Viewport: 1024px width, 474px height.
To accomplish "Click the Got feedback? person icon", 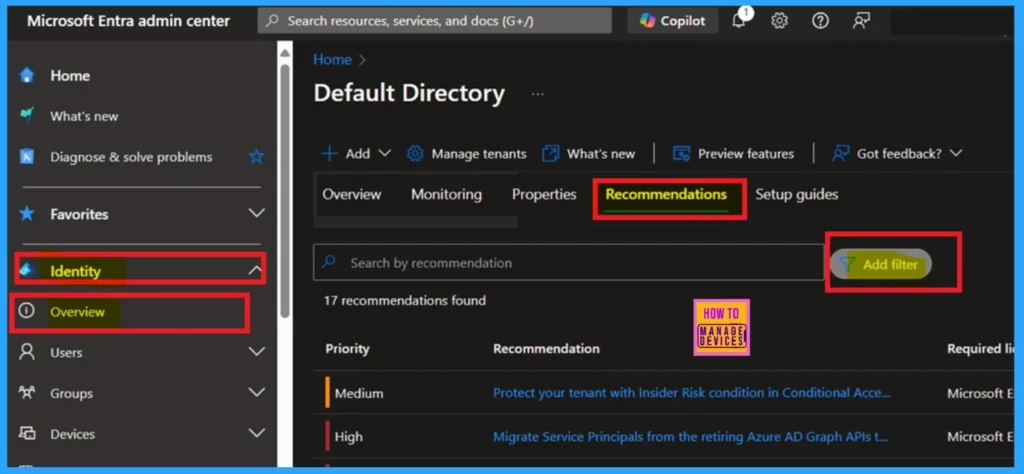I will click(840, 153).
